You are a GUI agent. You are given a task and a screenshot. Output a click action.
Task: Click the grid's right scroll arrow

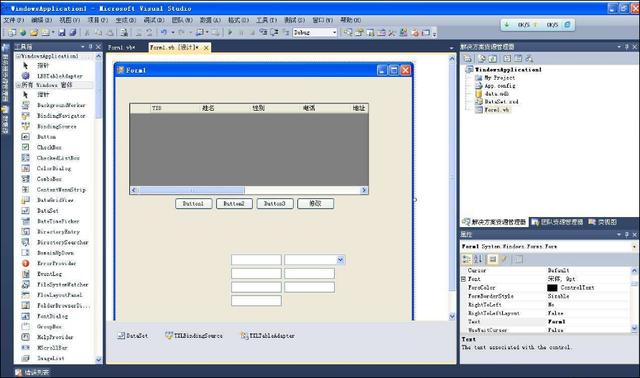(364, 190)
